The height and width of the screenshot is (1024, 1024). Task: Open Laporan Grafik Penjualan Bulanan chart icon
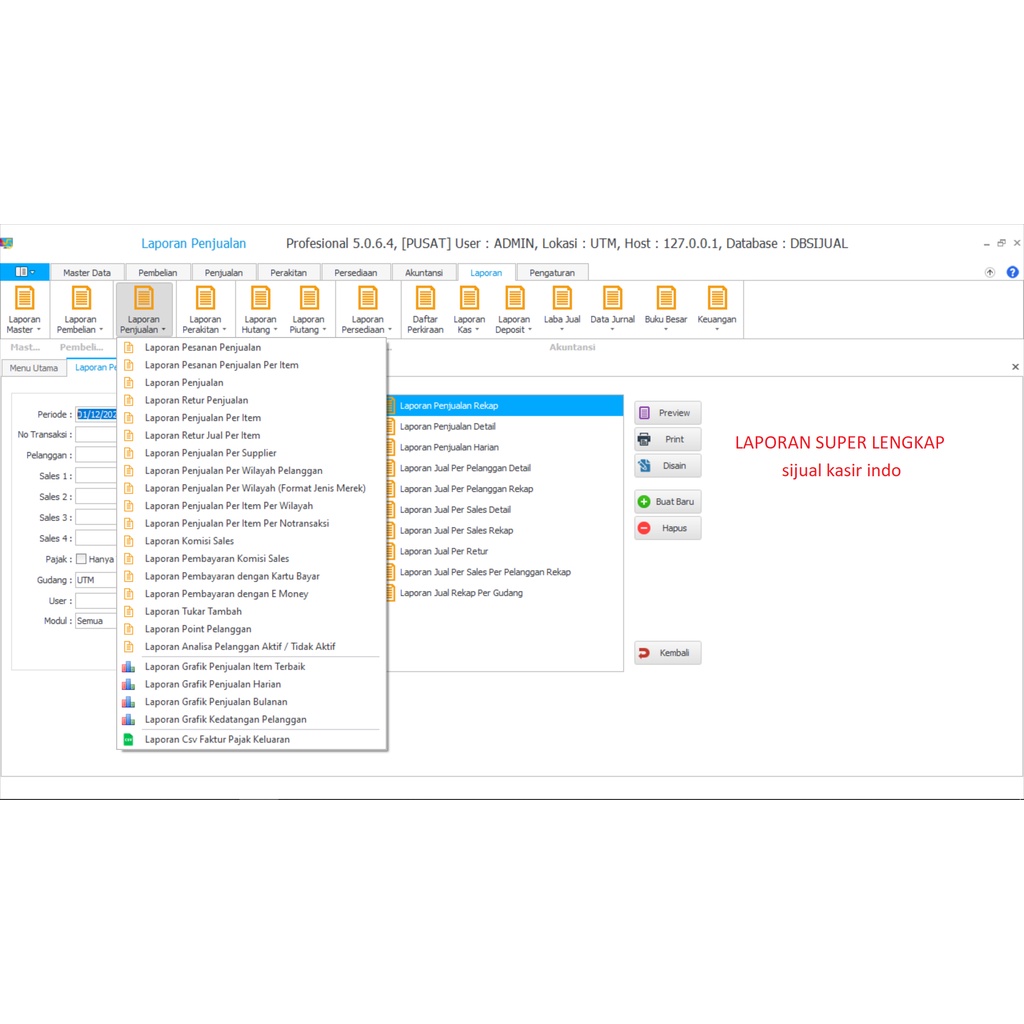click(x=129, y=702)
